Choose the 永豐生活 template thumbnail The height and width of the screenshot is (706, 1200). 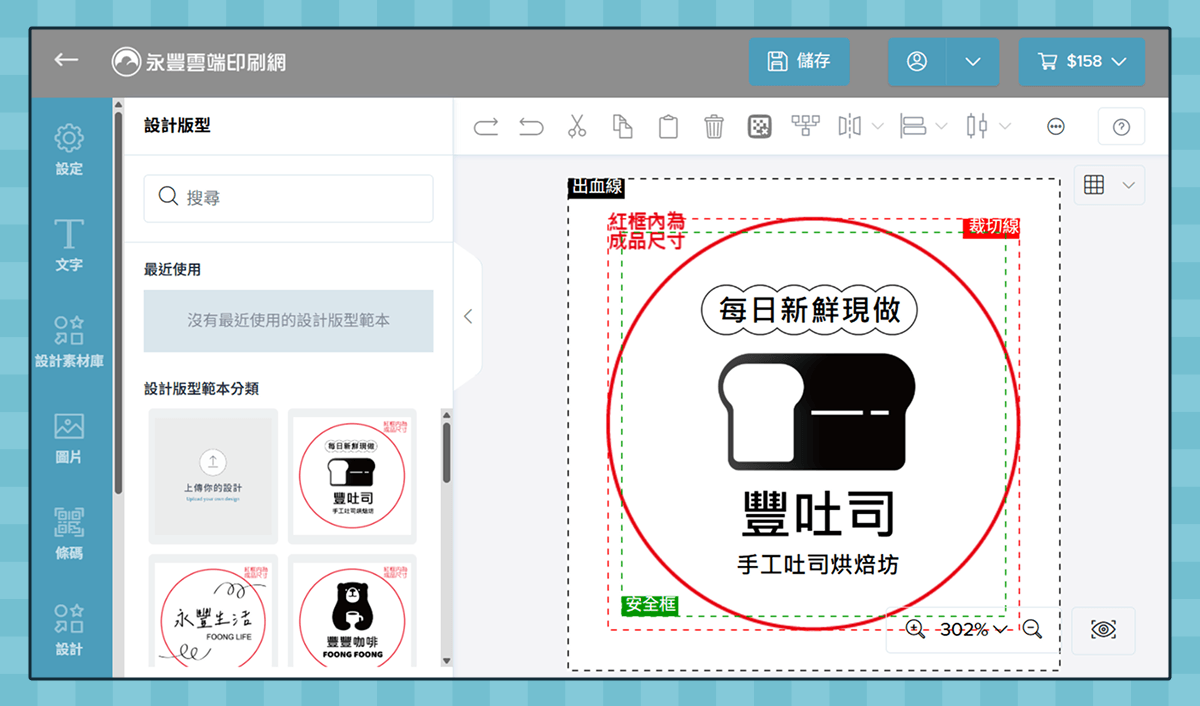click(213, 611)
